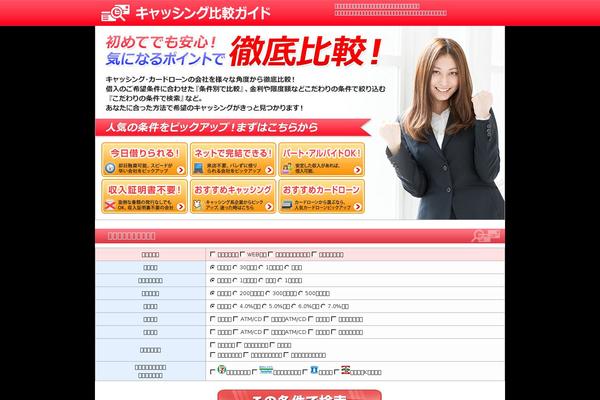This screenshot has width=600, height=400.
Task: Open the おすすめキャッシング banner title
Action: (233, 190)
